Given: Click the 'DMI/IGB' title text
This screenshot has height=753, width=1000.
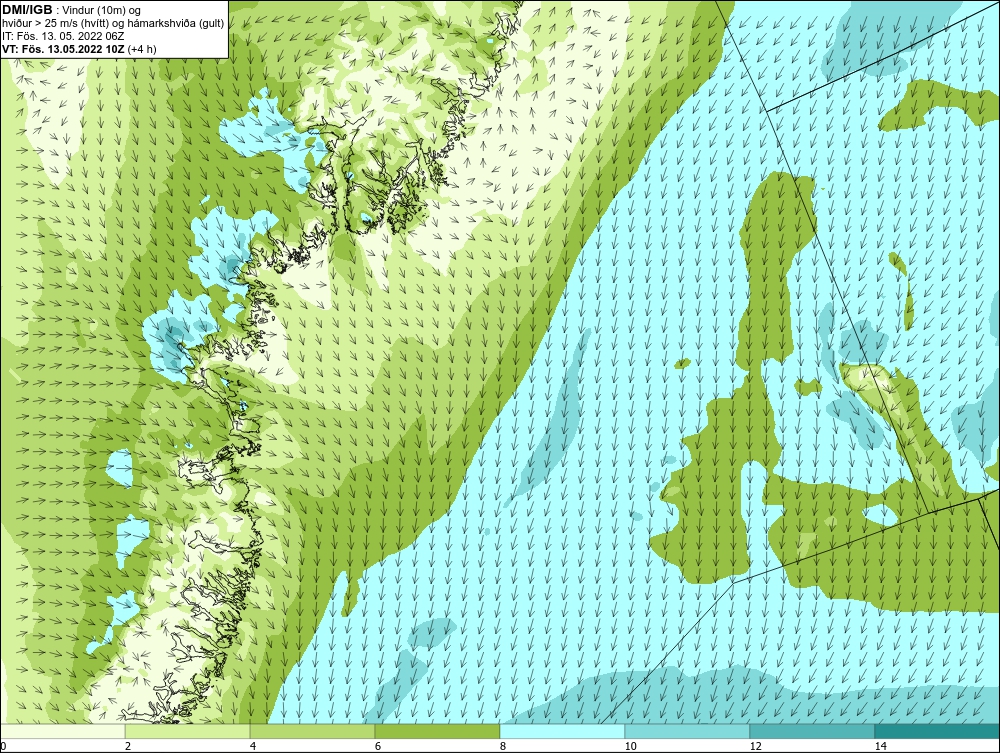Looking at the screenshot, I should point(27,10).
